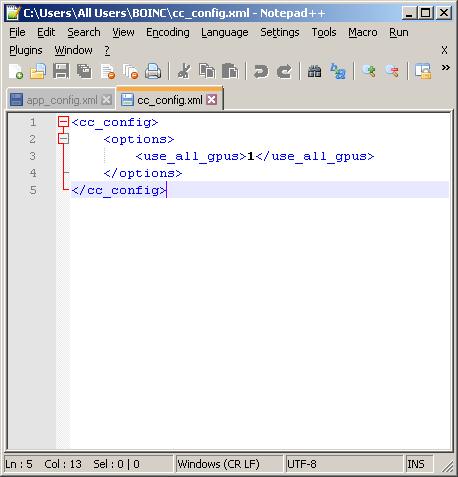This screenshot has height=477, width=458.
Task: Copy selection using the Copy icon
Action: (x=207, y=71)
